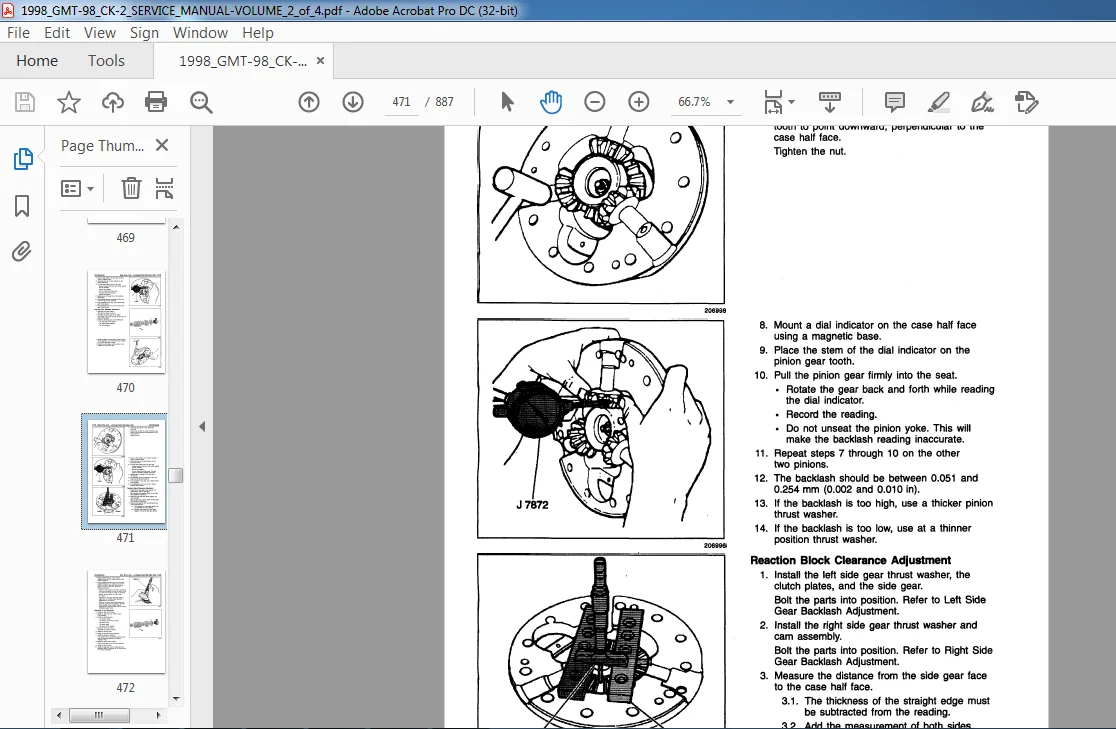The height and width of the screenshot is (729, 1116).
Task: Click thumbnail scrollbar down arrow
Action: coord(176,699)
